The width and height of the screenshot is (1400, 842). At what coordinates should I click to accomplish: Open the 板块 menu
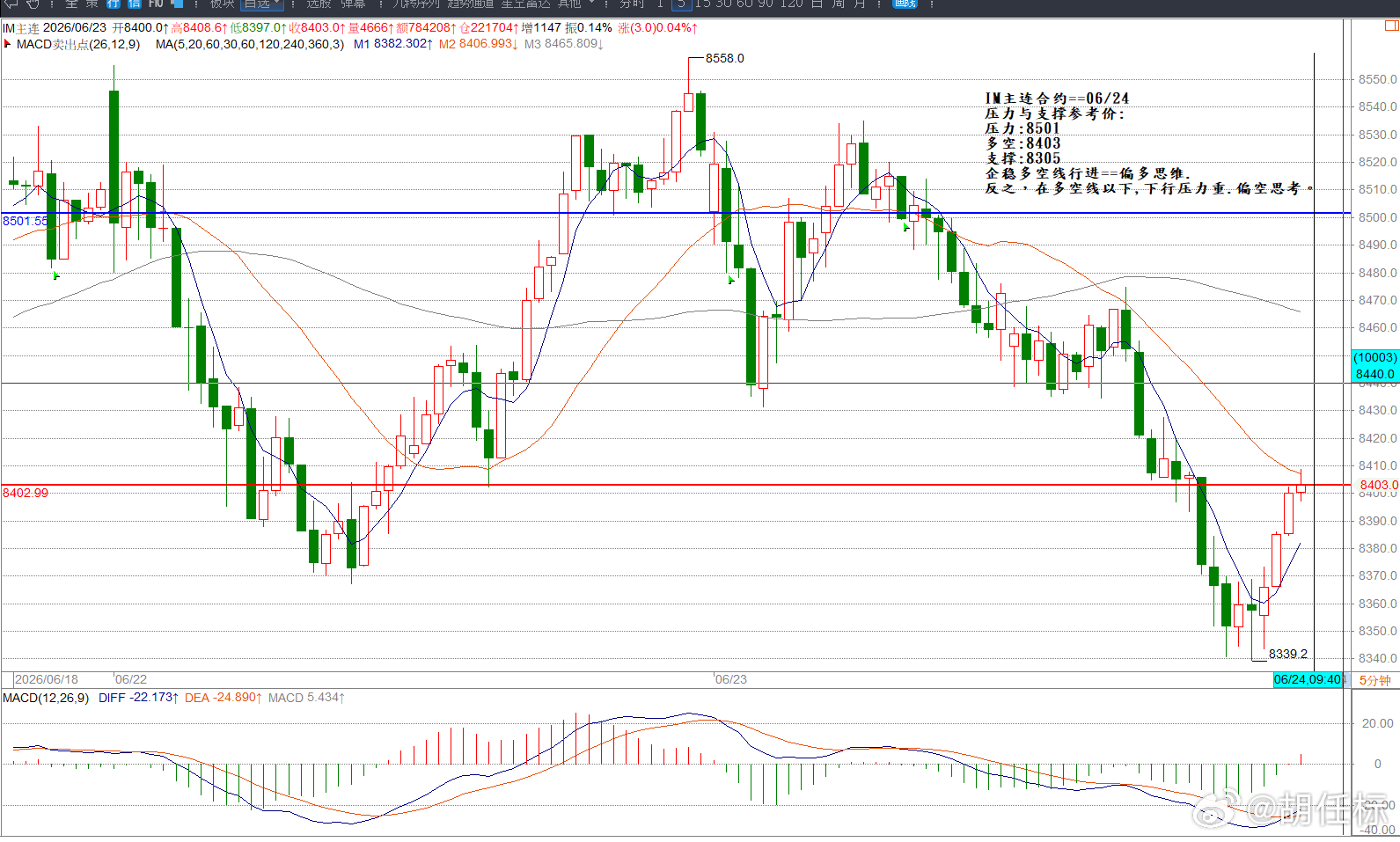pyautogui.click(x=222, y=4)
